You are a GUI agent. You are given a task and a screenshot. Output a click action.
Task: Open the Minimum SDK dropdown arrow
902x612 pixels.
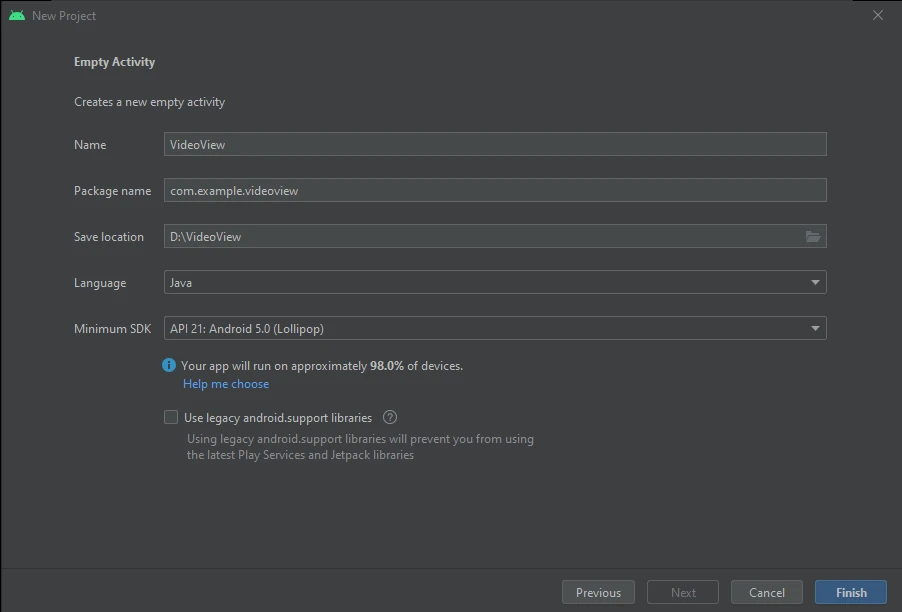coord(816,328)
